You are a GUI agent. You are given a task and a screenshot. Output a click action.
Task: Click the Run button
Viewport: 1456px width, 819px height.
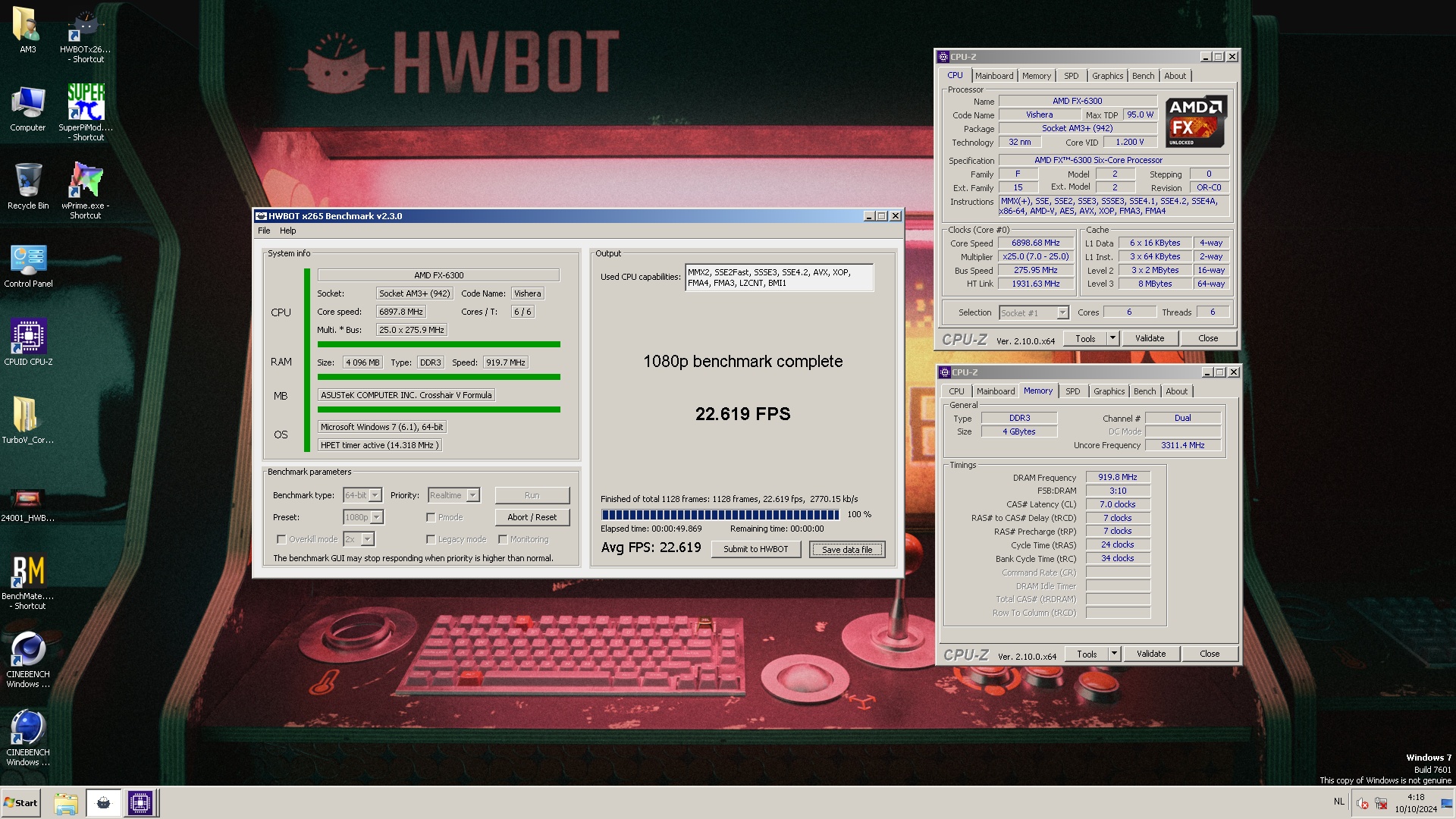(x=532, y=495)
